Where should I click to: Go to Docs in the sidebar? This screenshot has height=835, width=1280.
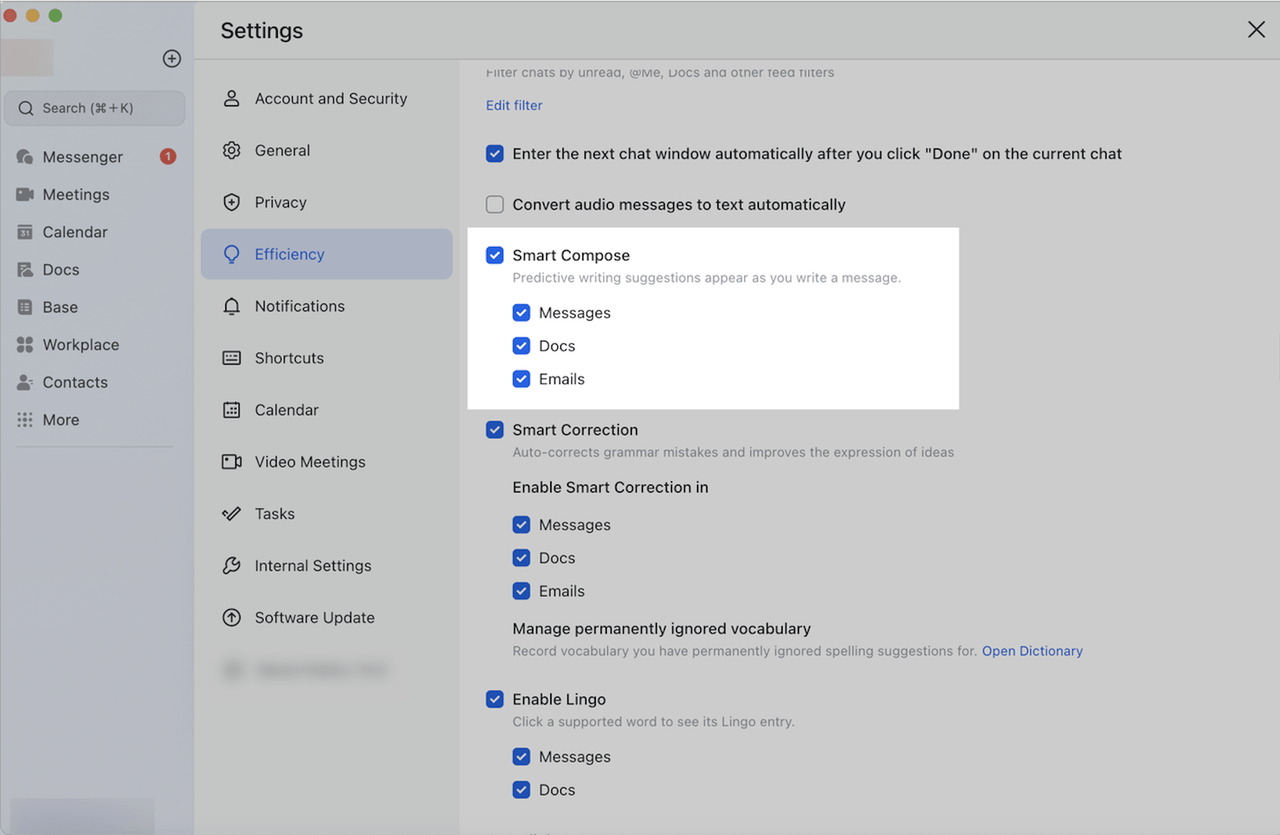point(60,270)
